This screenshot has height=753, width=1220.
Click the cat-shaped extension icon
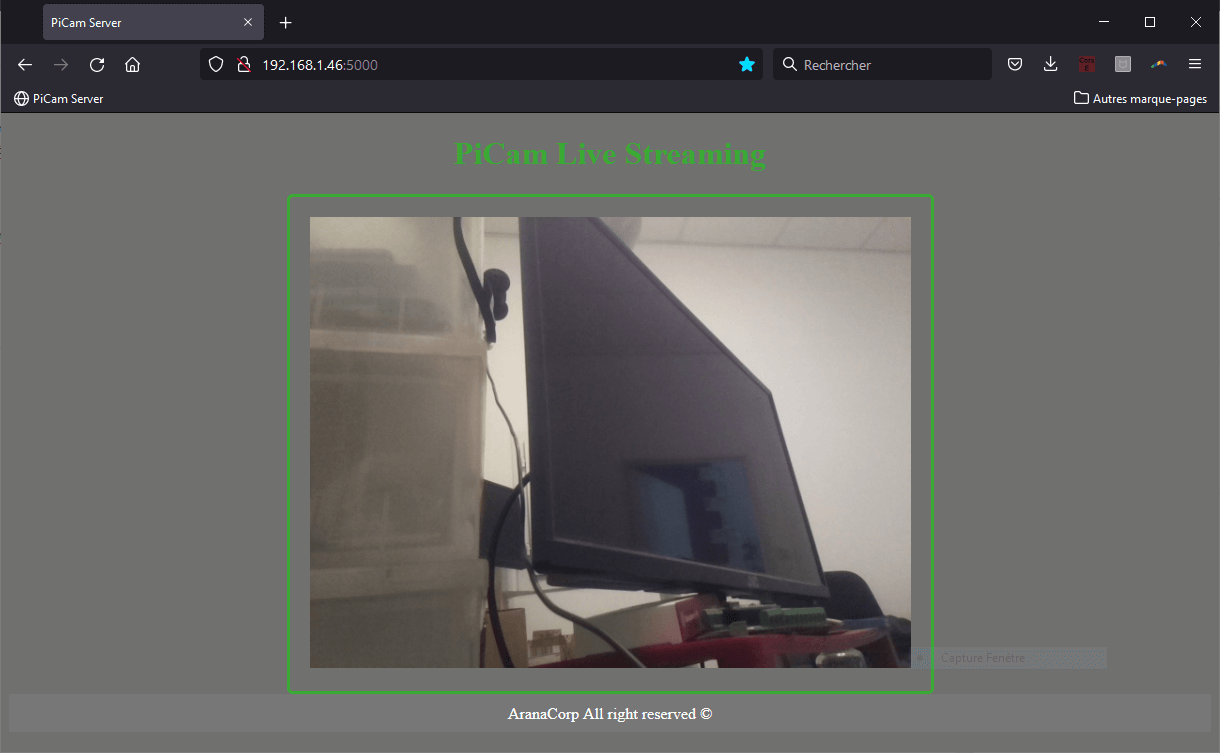coord(1122,64)
